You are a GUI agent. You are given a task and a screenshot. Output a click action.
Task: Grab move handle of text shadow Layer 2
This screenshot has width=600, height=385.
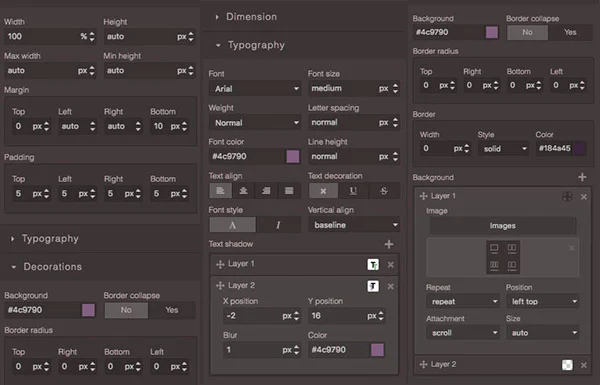click(x=220, y=285)
